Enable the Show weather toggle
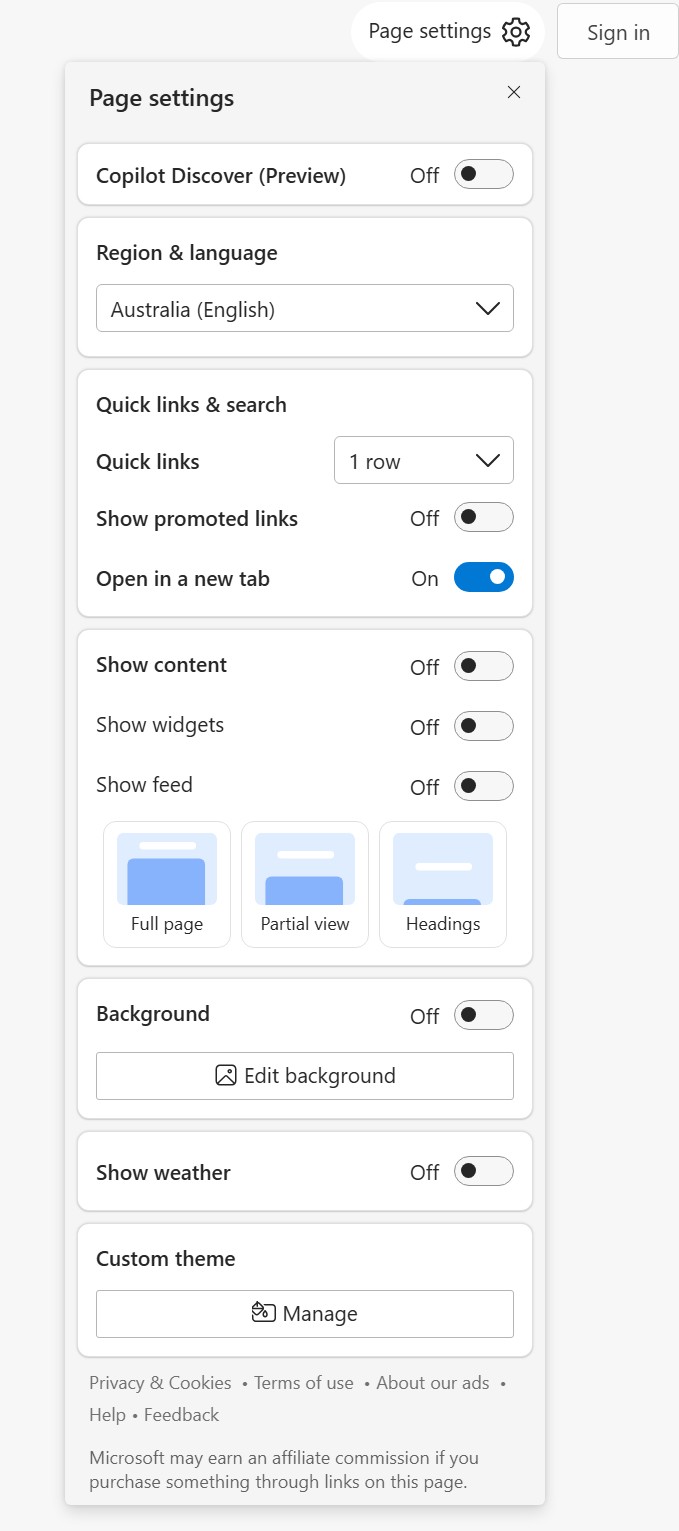Viewport: 679px width, 1531px height. pos(484,1171)
